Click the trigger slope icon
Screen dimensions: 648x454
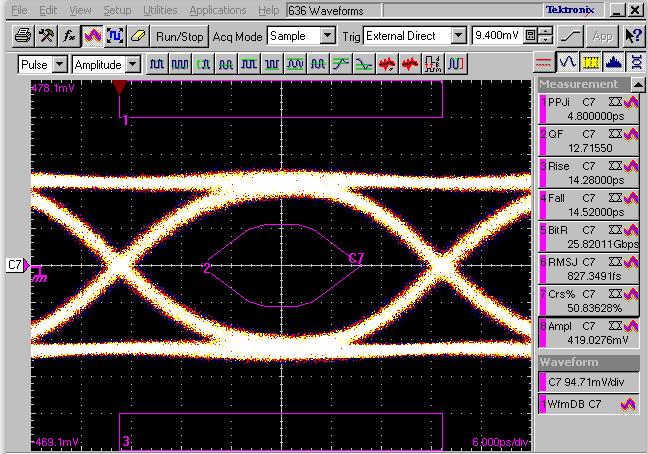pyautogui.click(x=571, y=36)
